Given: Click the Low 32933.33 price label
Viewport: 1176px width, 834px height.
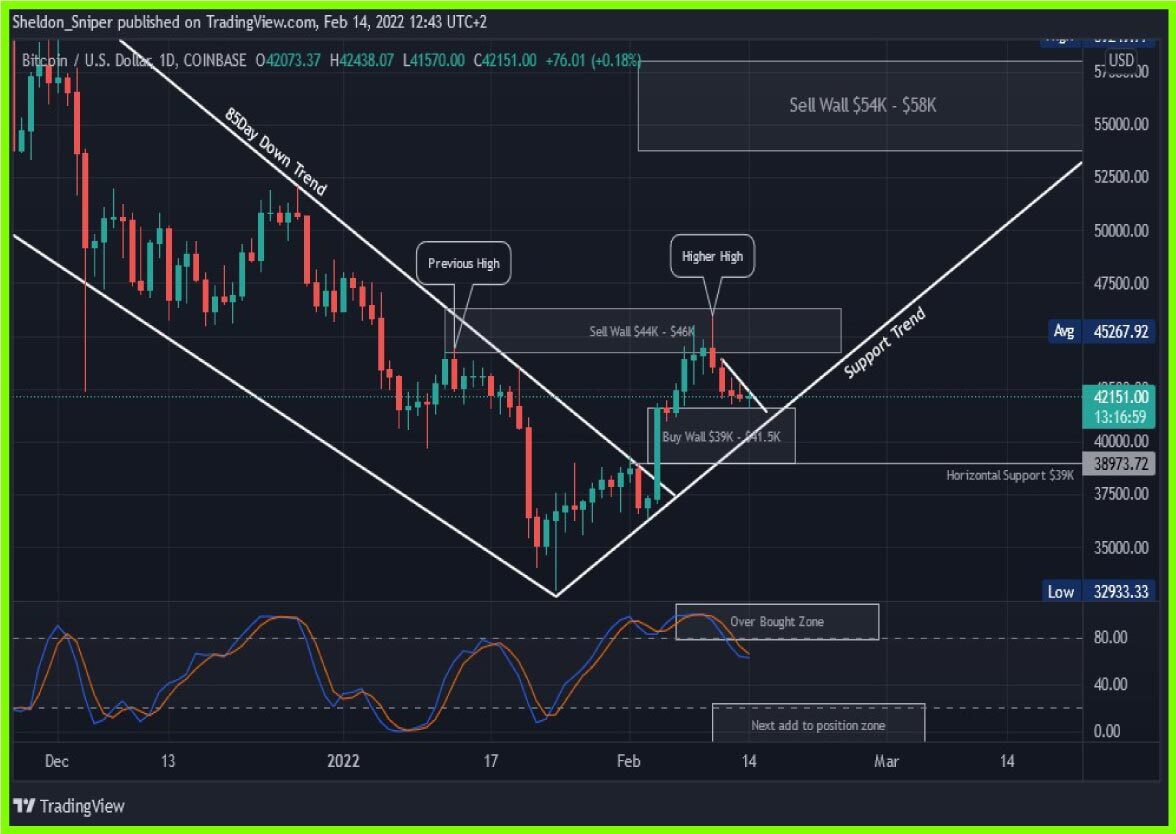Looking at the screenshot, I should pos(1100,592).
